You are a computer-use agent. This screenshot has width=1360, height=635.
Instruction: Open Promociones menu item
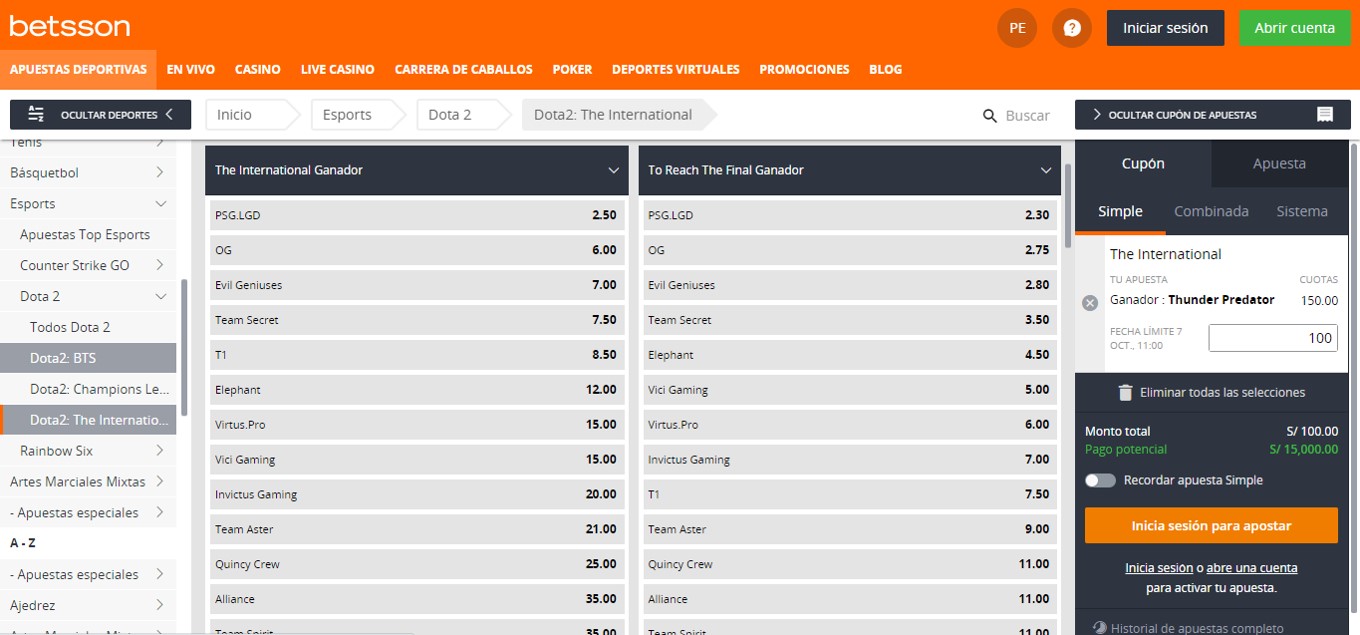804,70
